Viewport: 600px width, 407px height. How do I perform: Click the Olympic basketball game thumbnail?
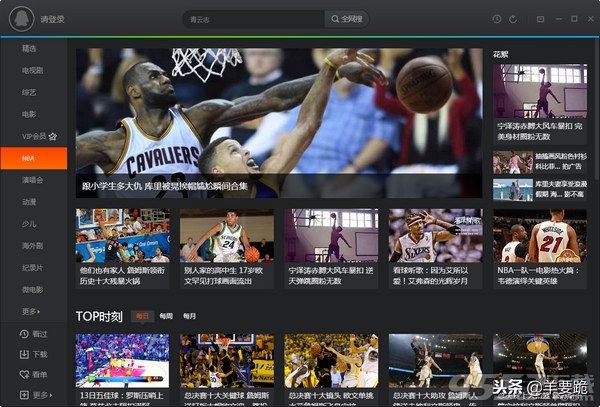click(x=123, y=235)
